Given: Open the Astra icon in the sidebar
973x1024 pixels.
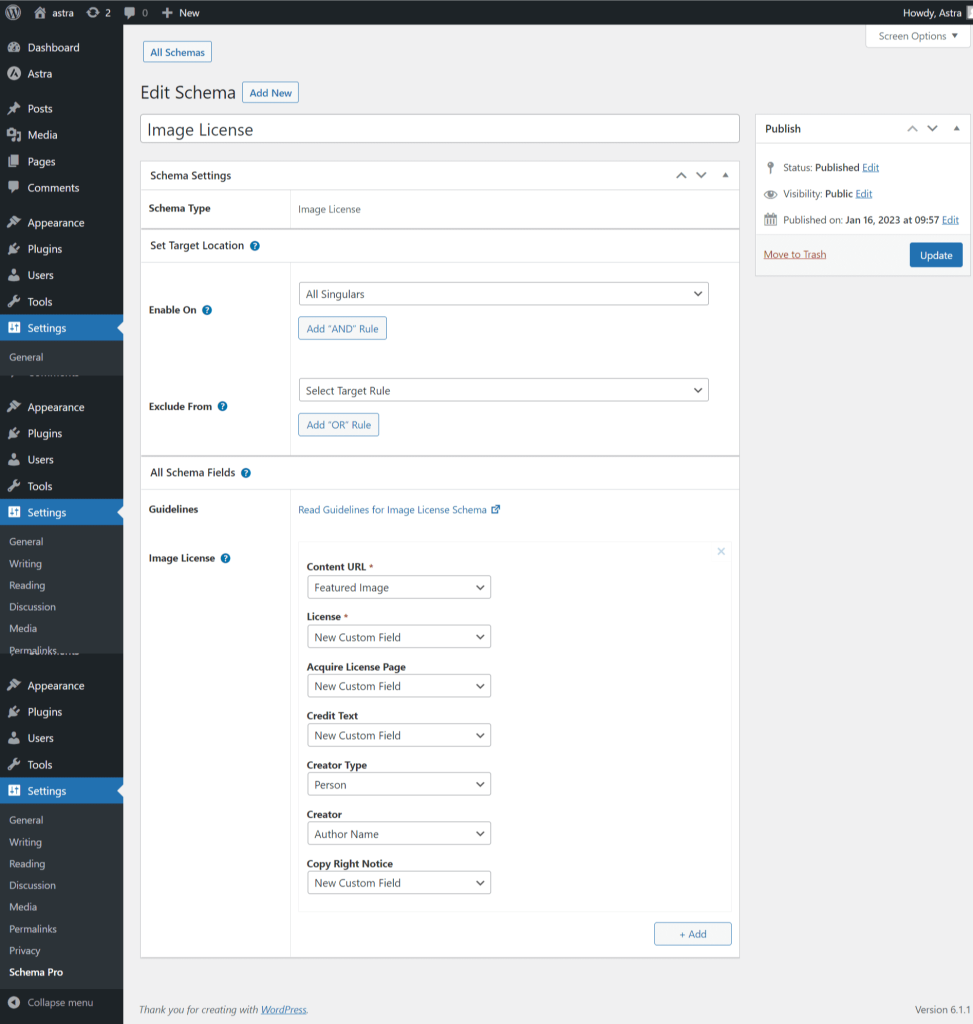Looking at the screenshot, I should point(14,73).
